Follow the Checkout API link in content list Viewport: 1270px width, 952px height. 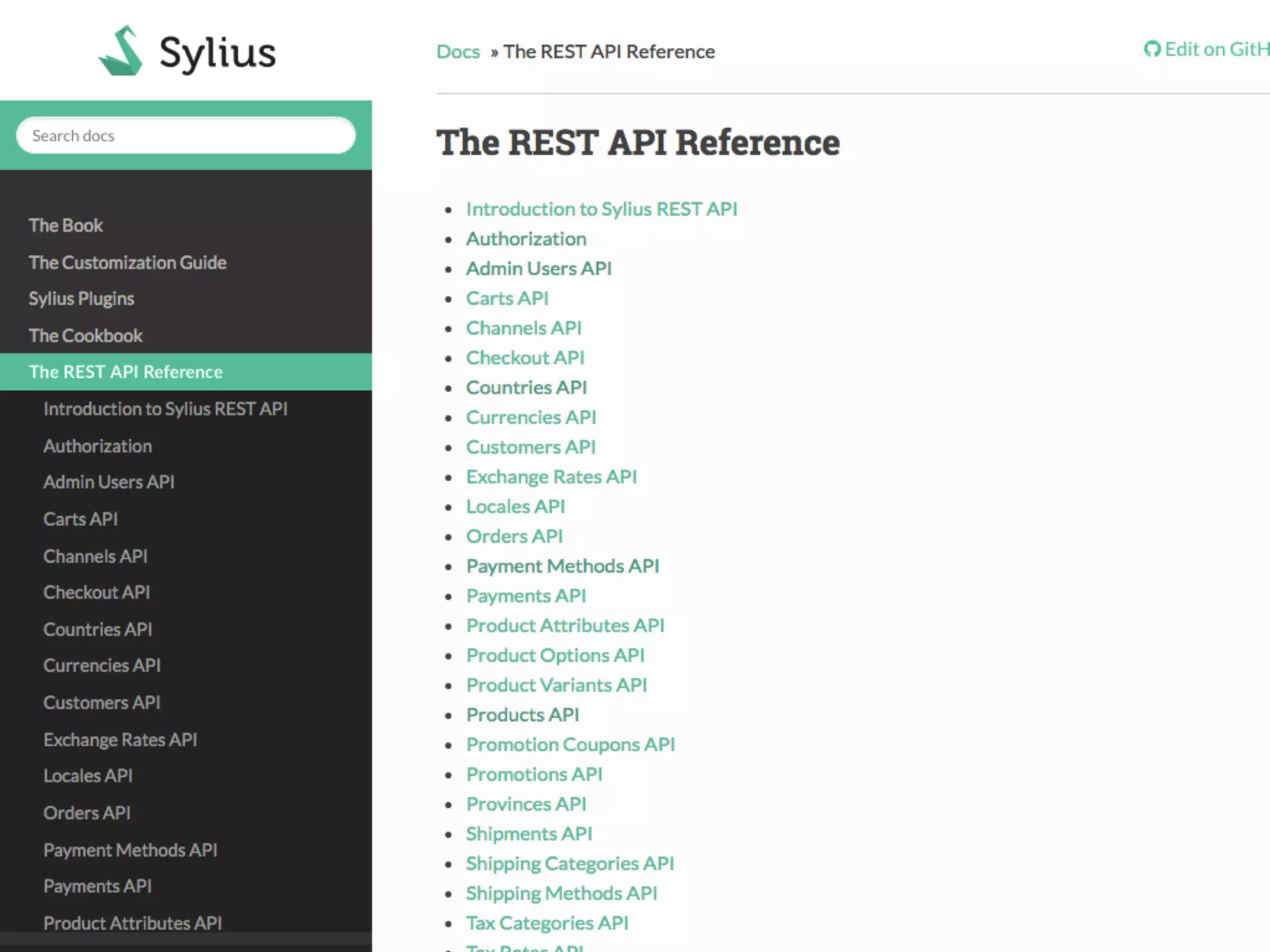525,358
